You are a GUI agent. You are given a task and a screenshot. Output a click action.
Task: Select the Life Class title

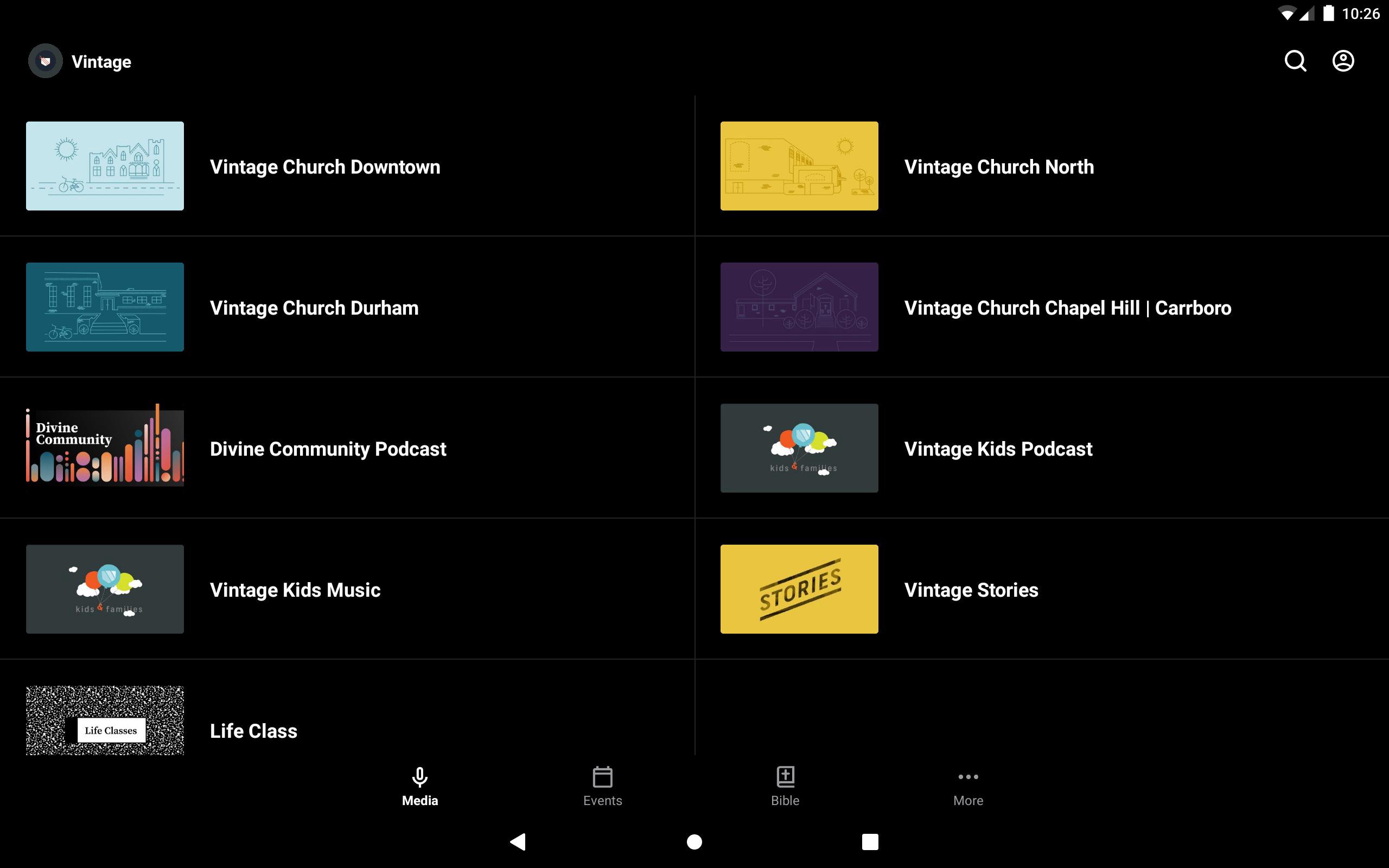coord(253,731)
